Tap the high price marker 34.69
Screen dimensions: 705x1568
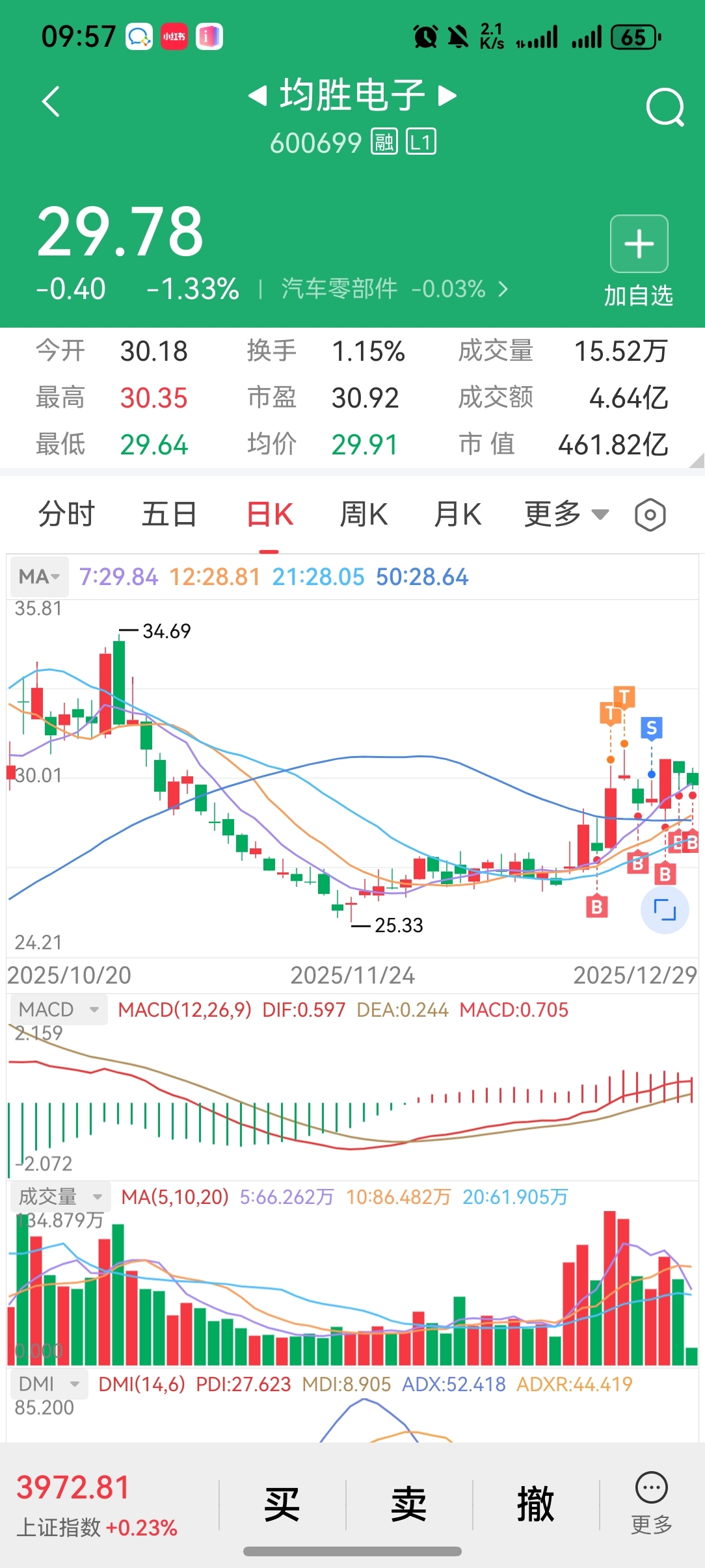click(x=166, y=631)
